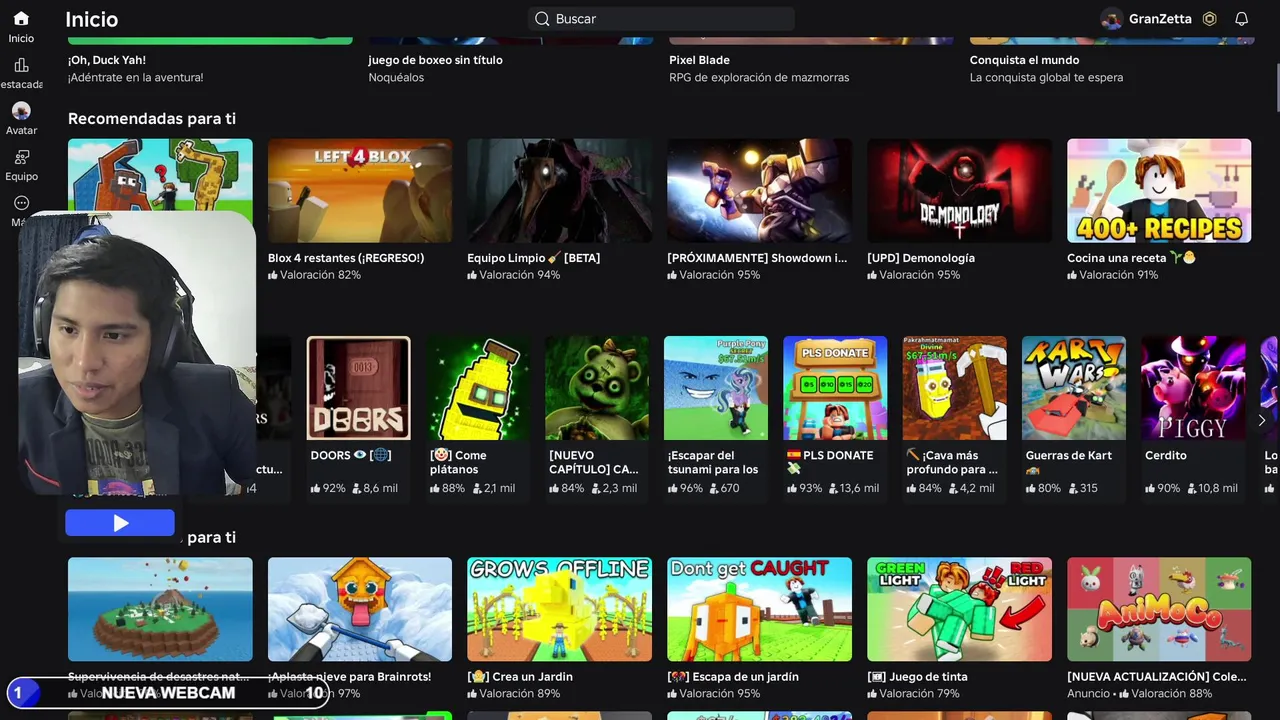
Task: Open the Showdown game thumbnail
Action: pyautogui.click(x=760, y=191)
